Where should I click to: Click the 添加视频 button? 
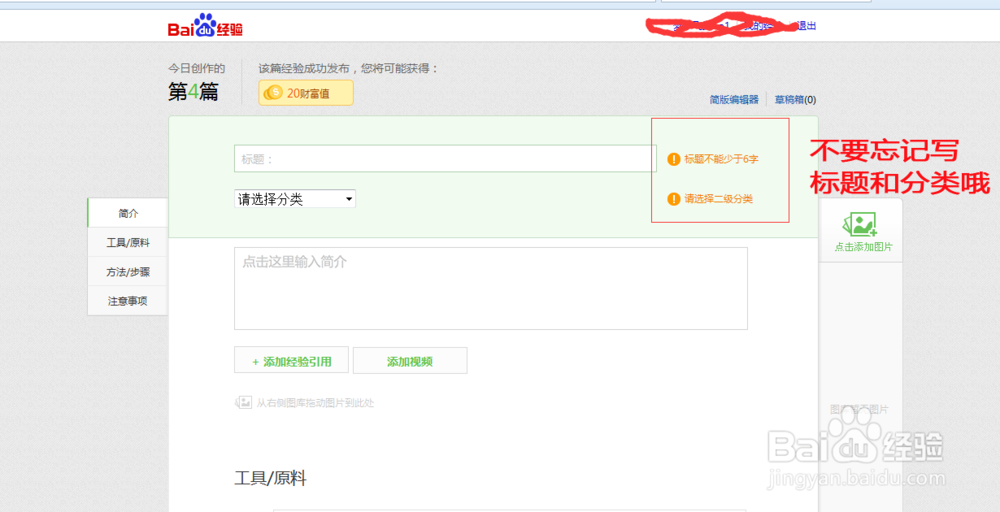[410, 361]
